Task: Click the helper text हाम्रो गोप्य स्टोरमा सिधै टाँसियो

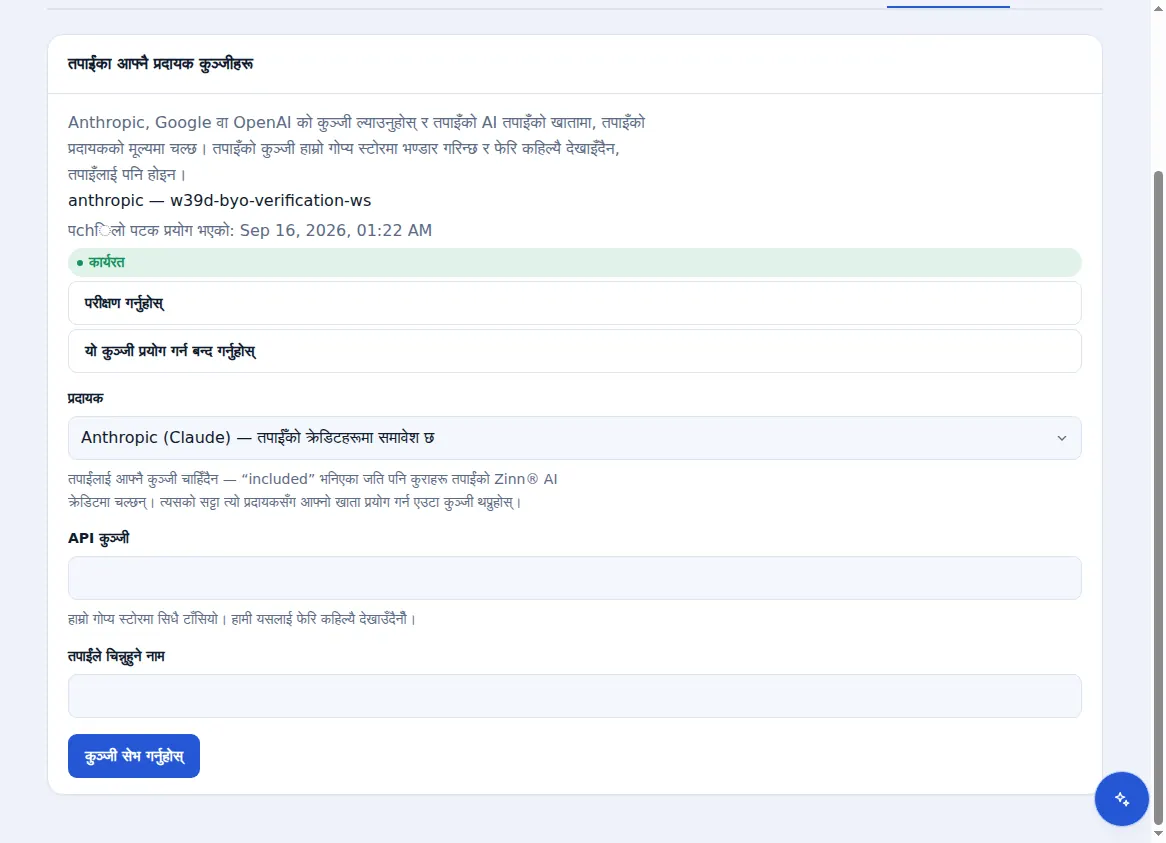Action: 242,618
